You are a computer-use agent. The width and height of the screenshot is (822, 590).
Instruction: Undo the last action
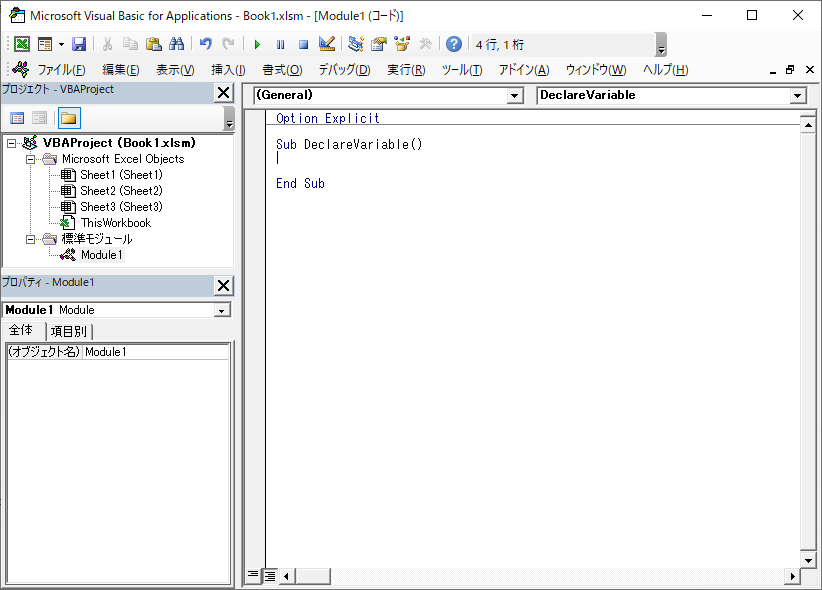tap(206, 44)
